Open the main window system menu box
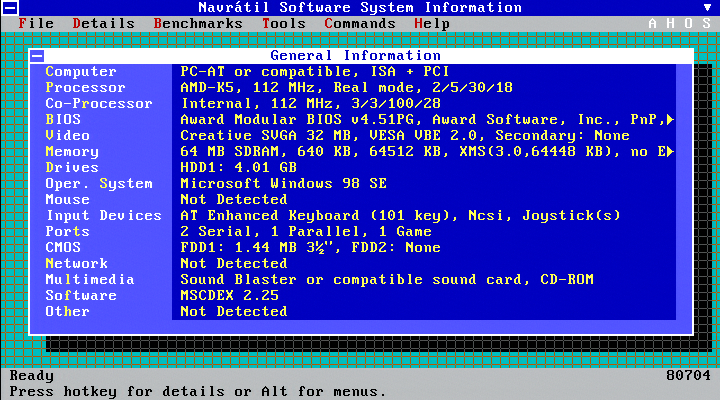The height and width of the screenshot is (400, 720). 10,8
